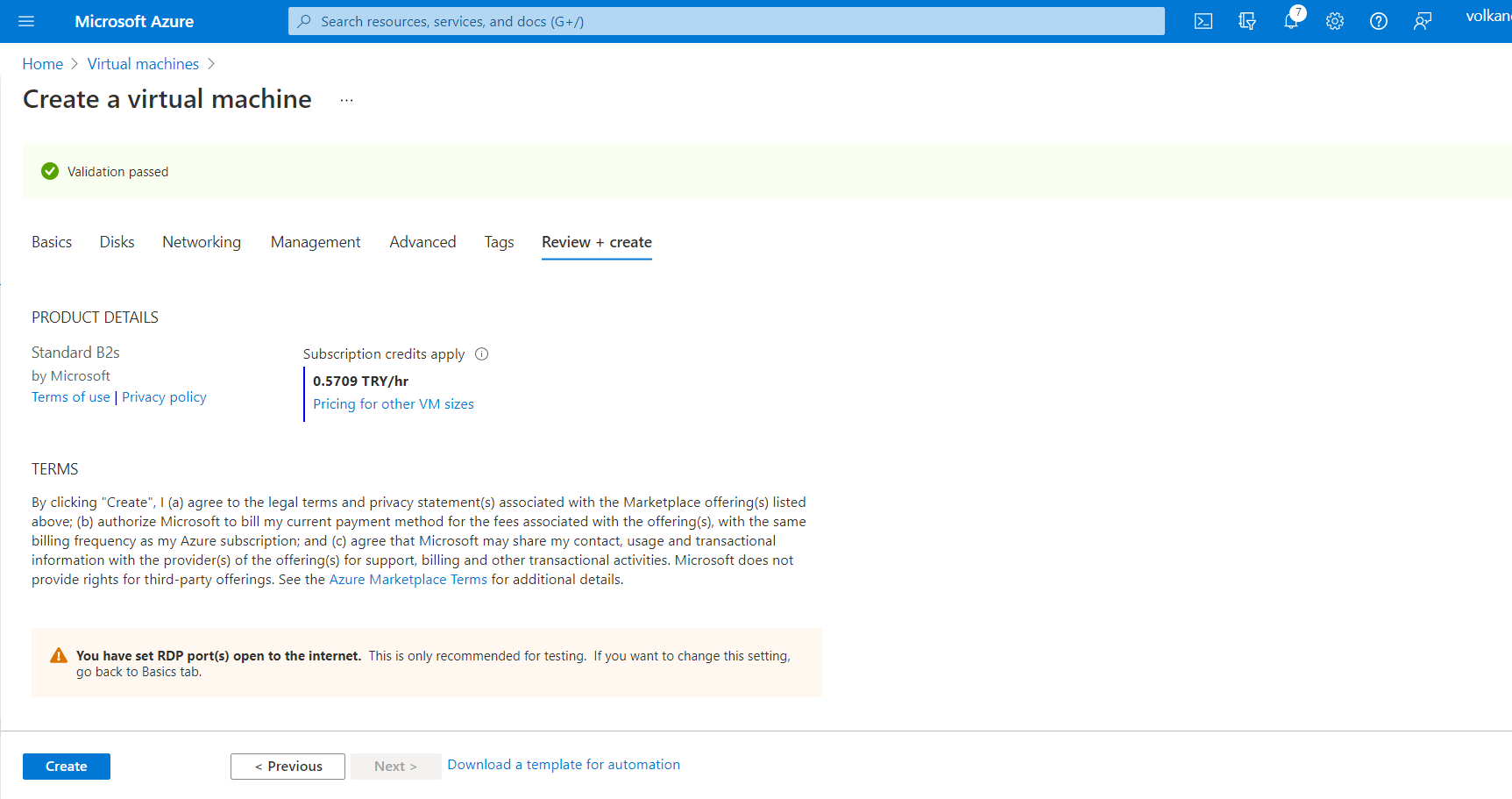This screenshot has height=799, width=1512.
Task: Open the hamburger portal menu
Action: tap(26, 21)
